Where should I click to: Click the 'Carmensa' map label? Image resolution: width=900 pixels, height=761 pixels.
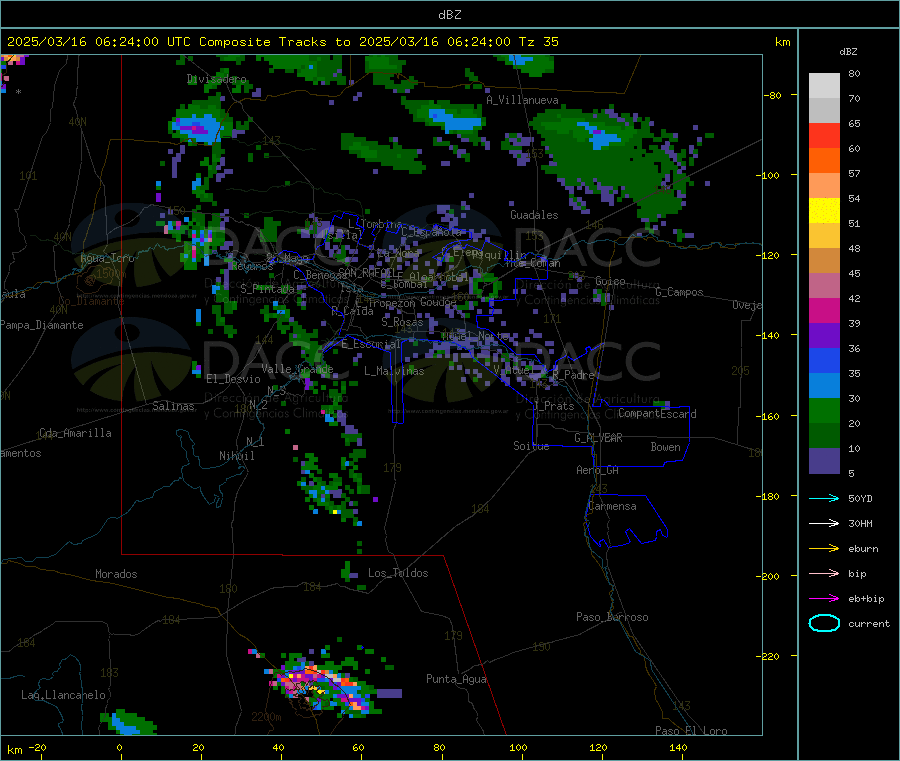click(x=612, y=506)
